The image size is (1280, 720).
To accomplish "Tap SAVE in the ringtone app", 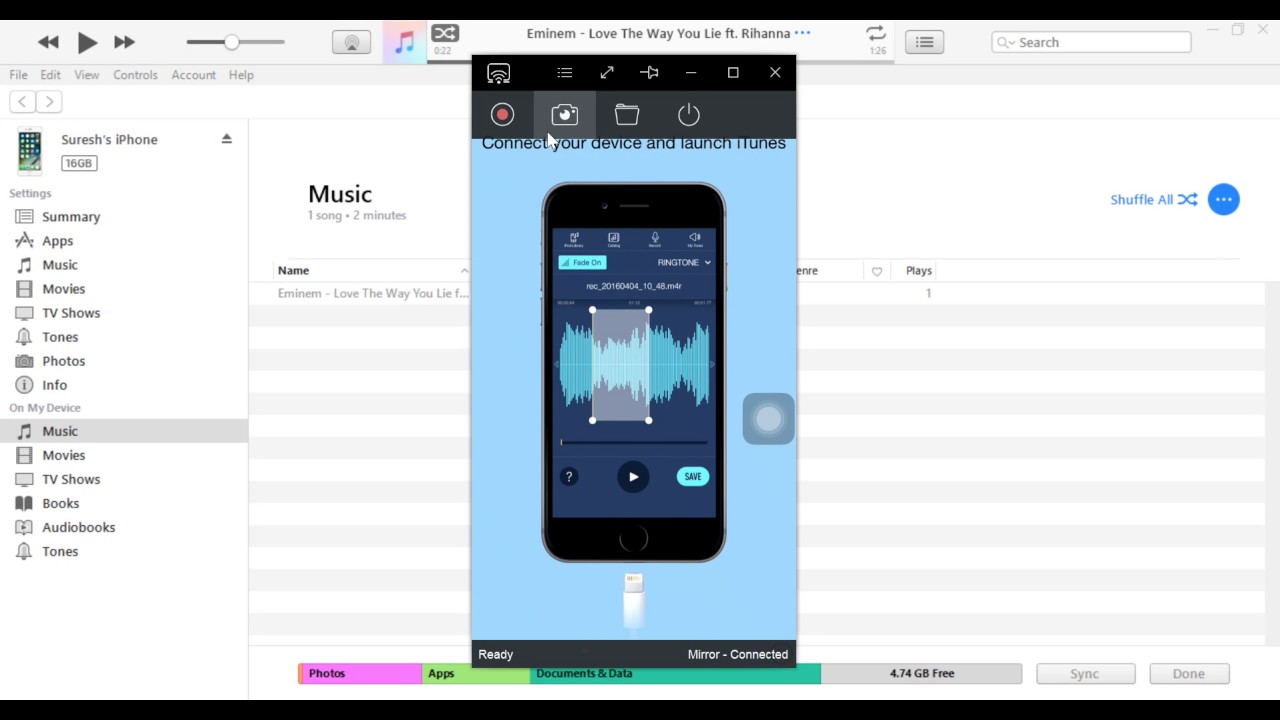I will coord(693,477).
